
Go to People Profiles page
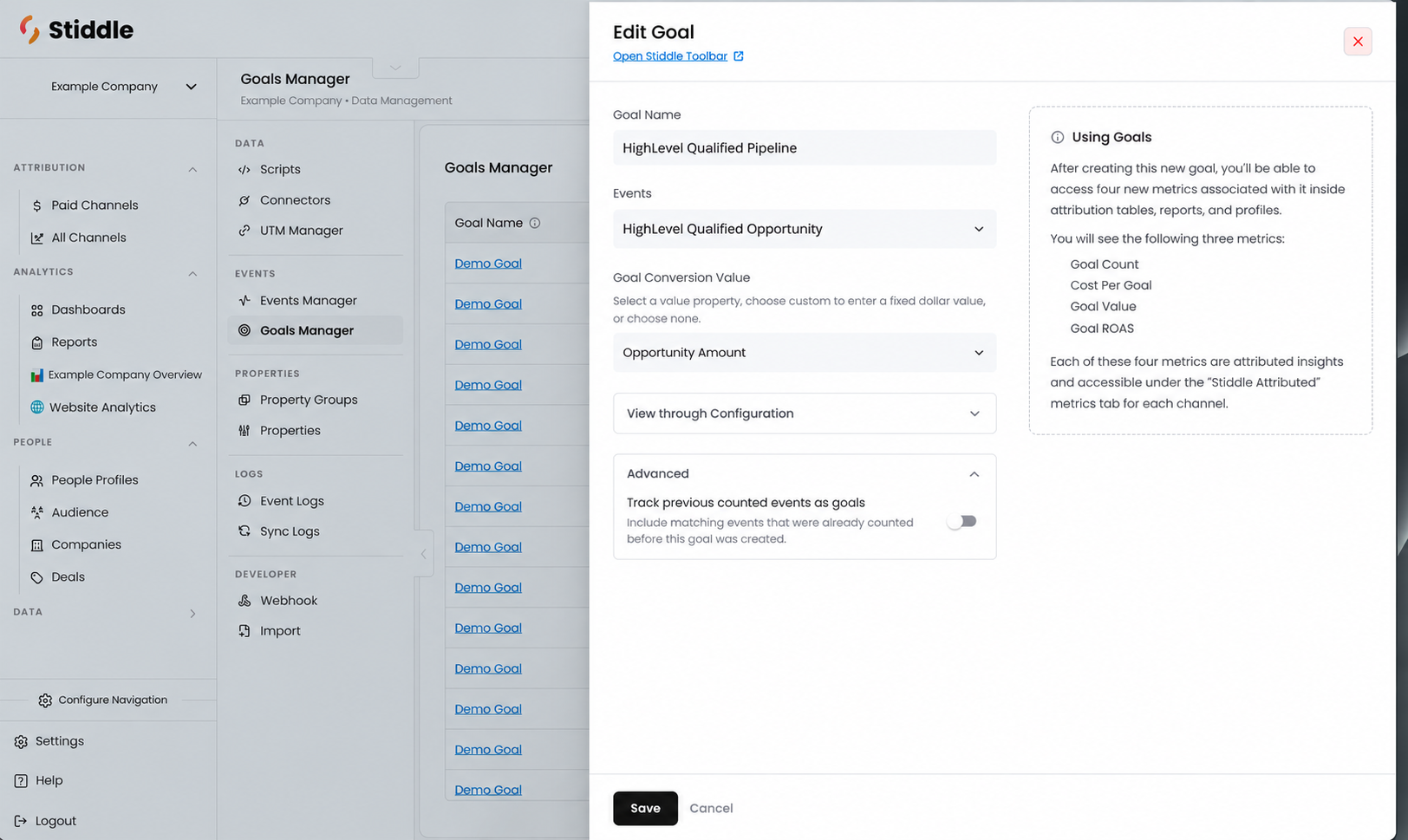pos(95,480)
